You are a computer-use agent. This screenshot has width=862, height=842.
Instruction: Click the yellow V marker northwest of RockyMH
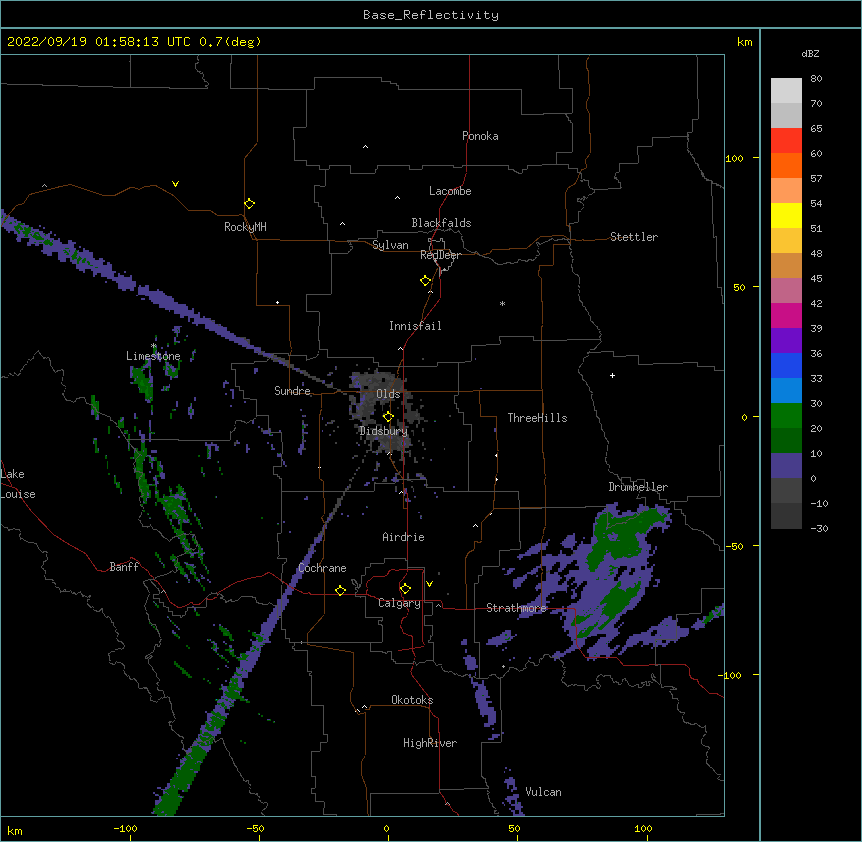[x=175, y=184]
